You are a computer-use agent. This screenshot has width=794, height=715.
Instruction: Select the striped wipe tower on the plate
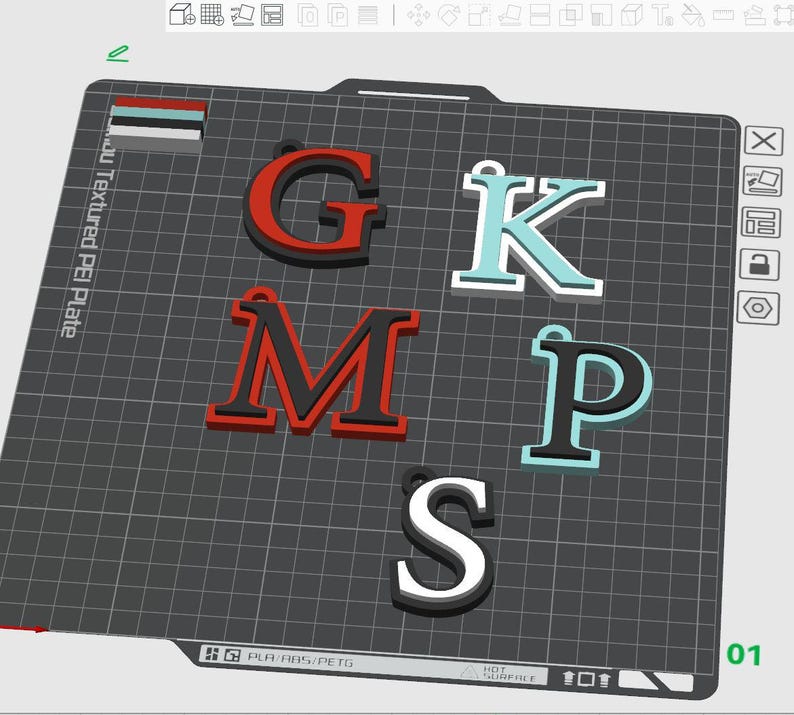click(158, 124)
